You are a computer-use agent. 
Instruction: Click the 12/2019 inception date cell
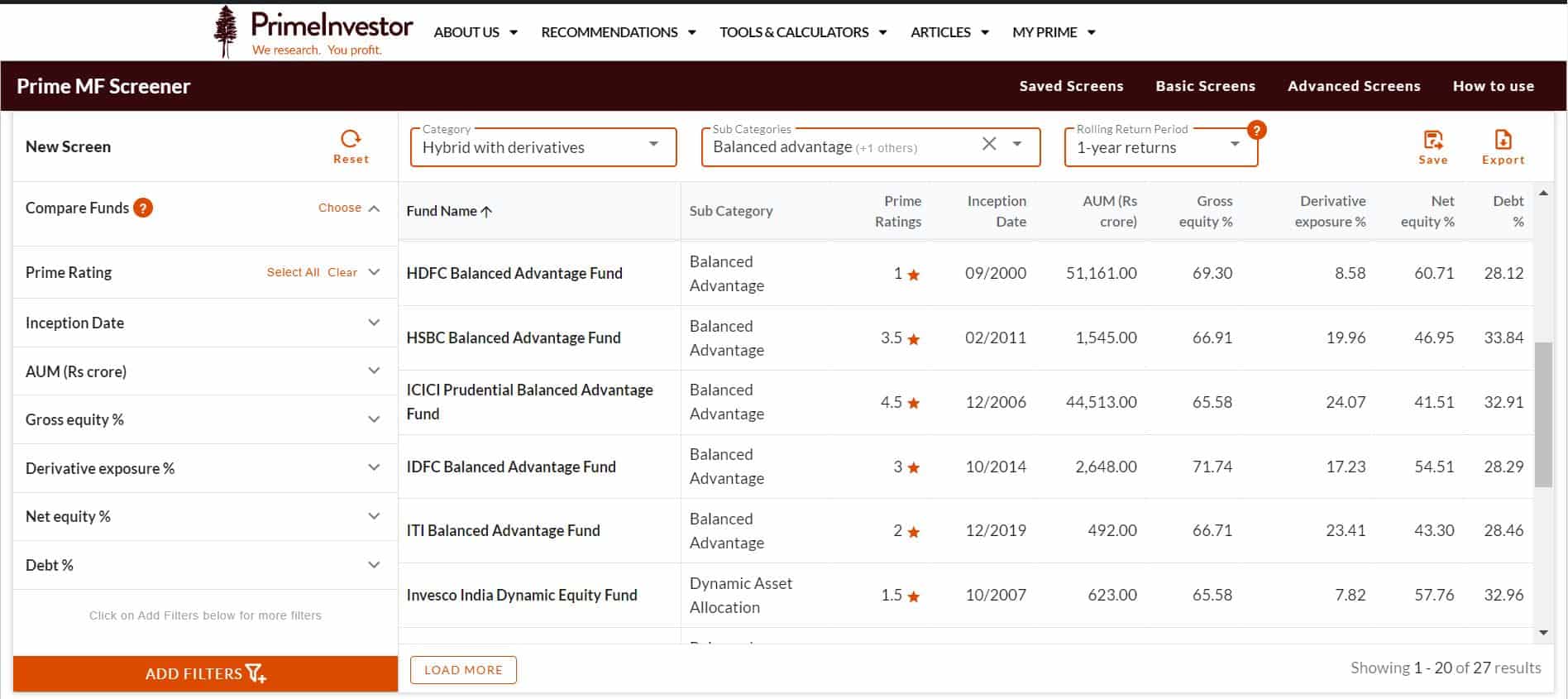tap(996, 530)
